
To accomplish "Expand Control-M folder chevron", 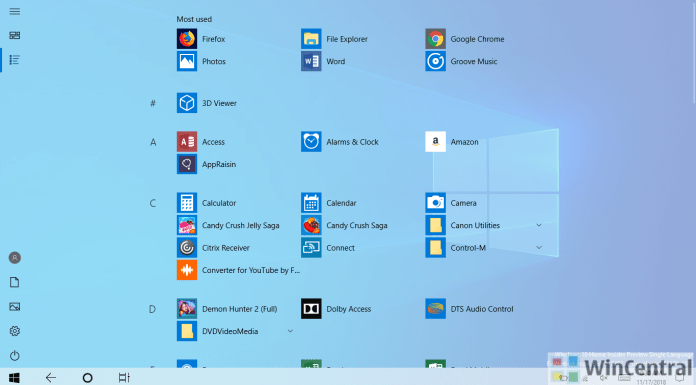I will [x=539, y=247].
